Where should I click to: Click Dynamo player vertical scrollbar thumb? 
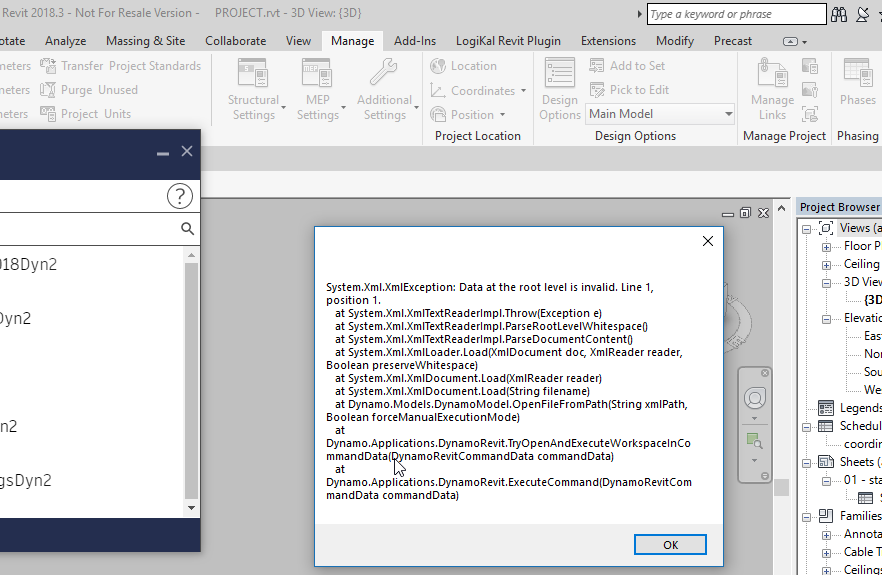coord(191,380)
